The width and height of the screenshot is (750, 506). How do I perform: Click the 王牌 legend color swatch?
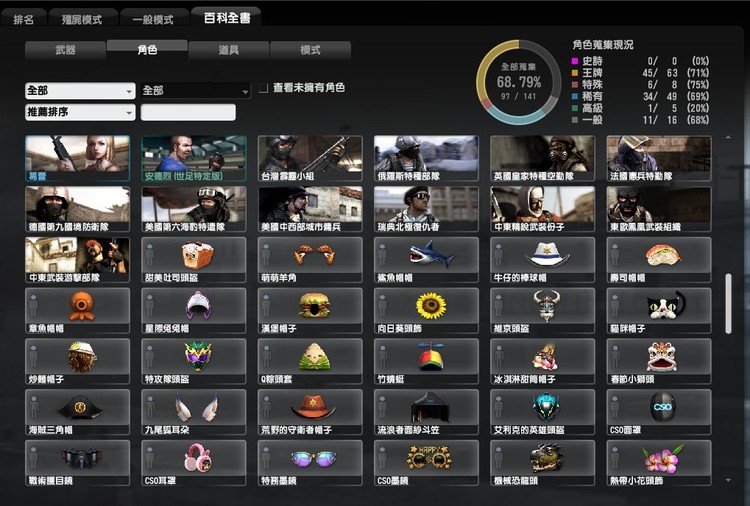tap(575, 73)
